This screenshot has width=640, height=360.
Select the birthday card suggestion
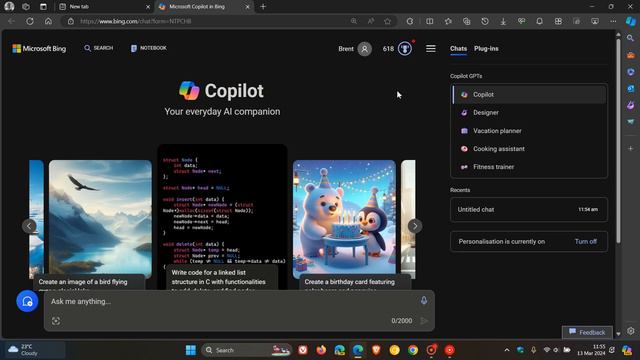coord(344,224)
